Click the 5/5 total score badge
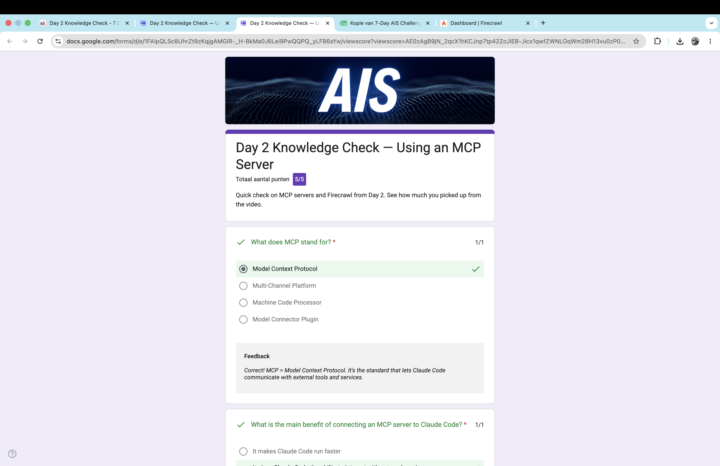This screenshot has width=720, height=466. tap(299, 179)
